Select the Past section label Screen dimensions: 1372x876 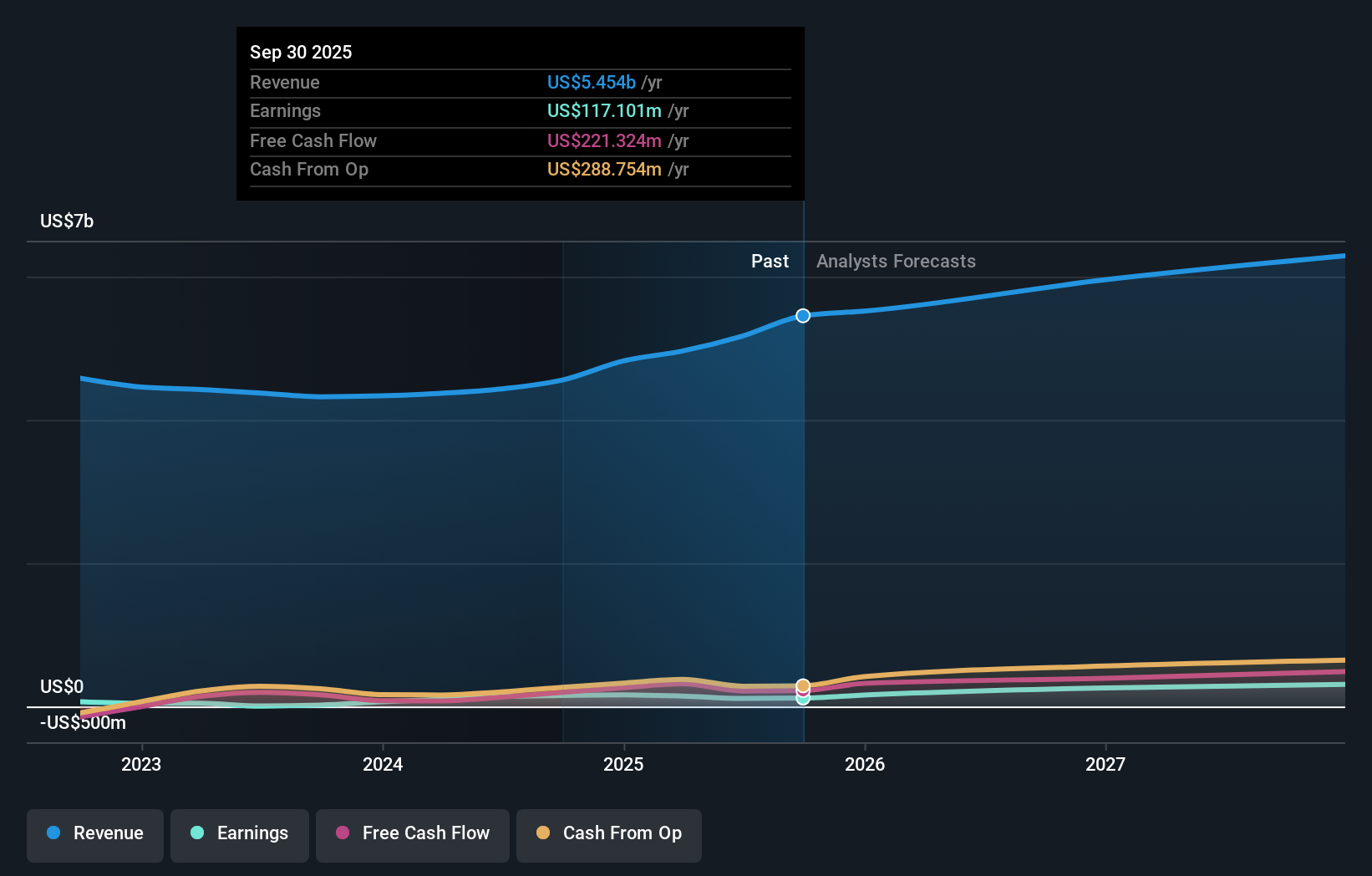click(x=770, y=261)
